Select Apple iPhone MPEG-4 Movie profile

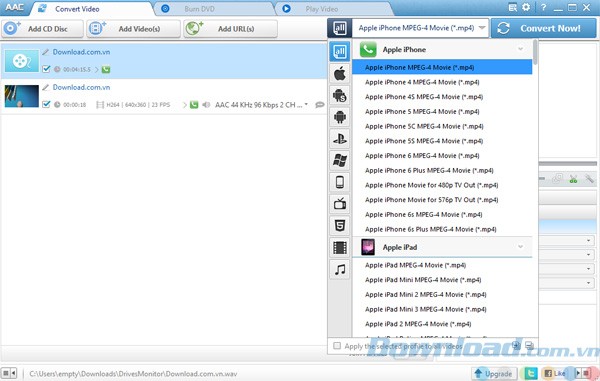tap(442, 67)
